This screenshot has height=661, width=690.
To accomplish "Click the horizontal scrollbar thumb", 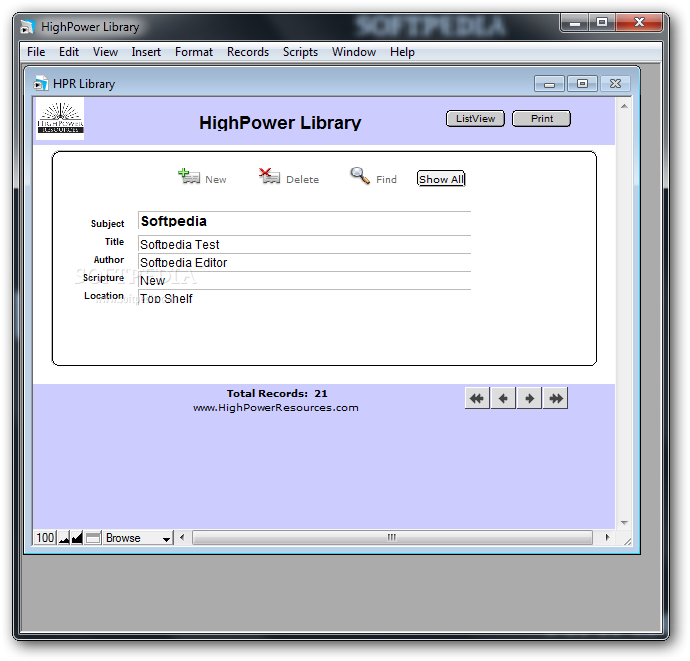I will (x=392, y=537).
